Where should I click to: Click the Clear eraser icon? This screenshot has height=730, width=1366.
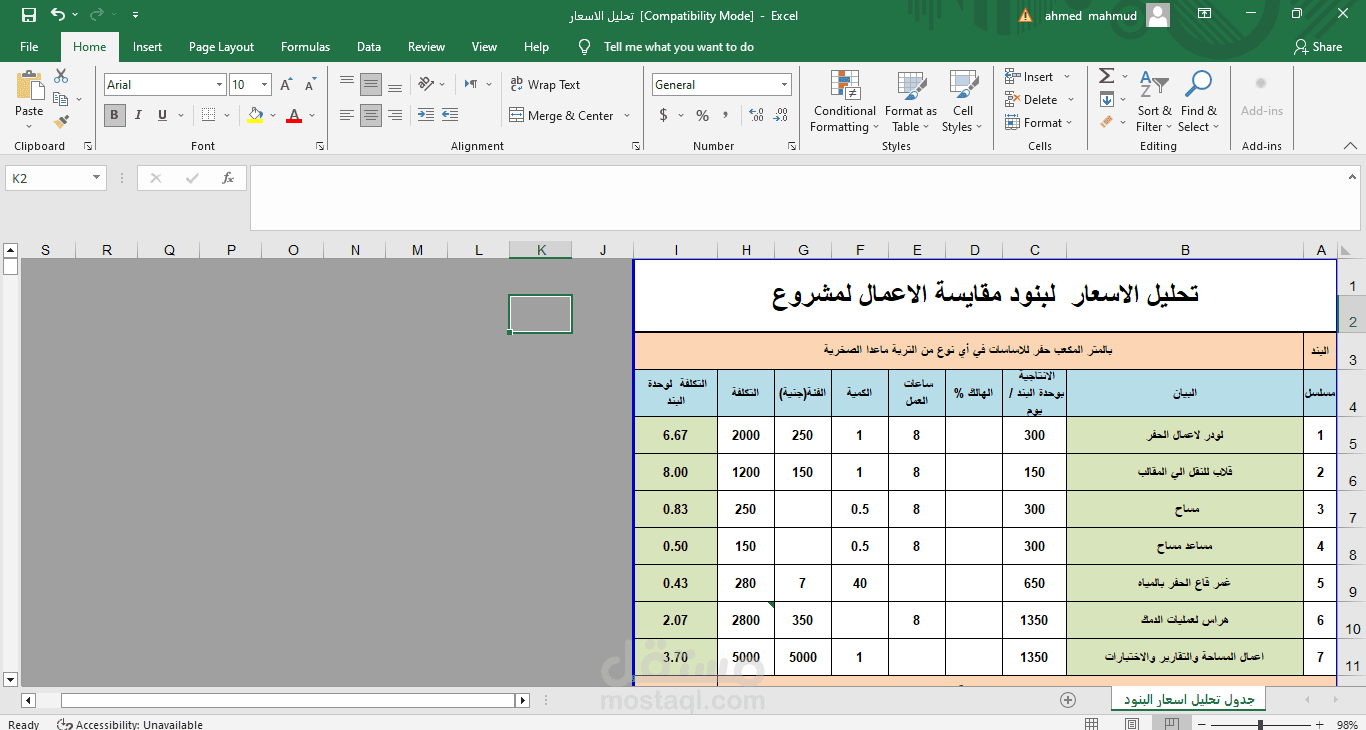pyautogui.click(x=1106, y=122)
